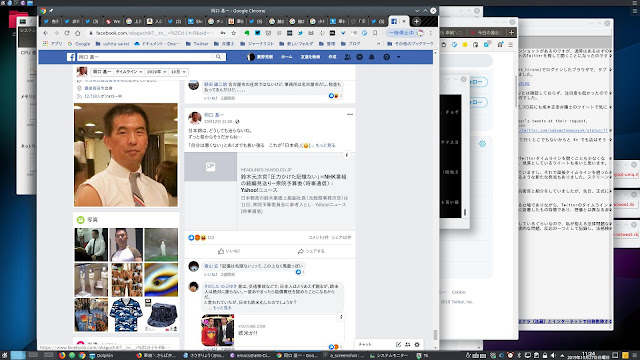Click もっと見る on main post
The width and height of the screenshot is (640, 360).
tap(325, 145)
